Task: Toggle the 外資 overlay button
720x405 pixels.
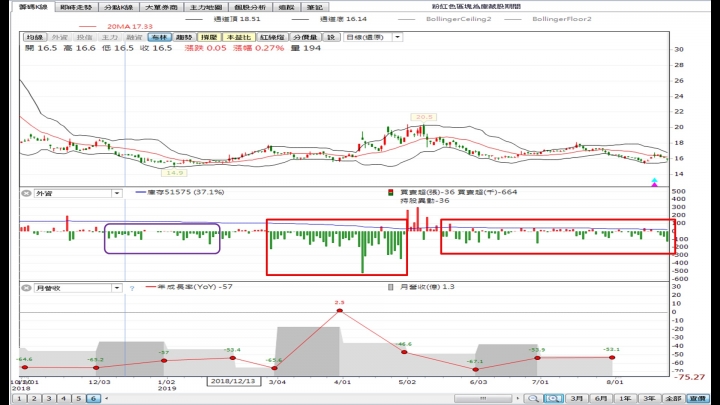Action: click(x=59, y=37)
